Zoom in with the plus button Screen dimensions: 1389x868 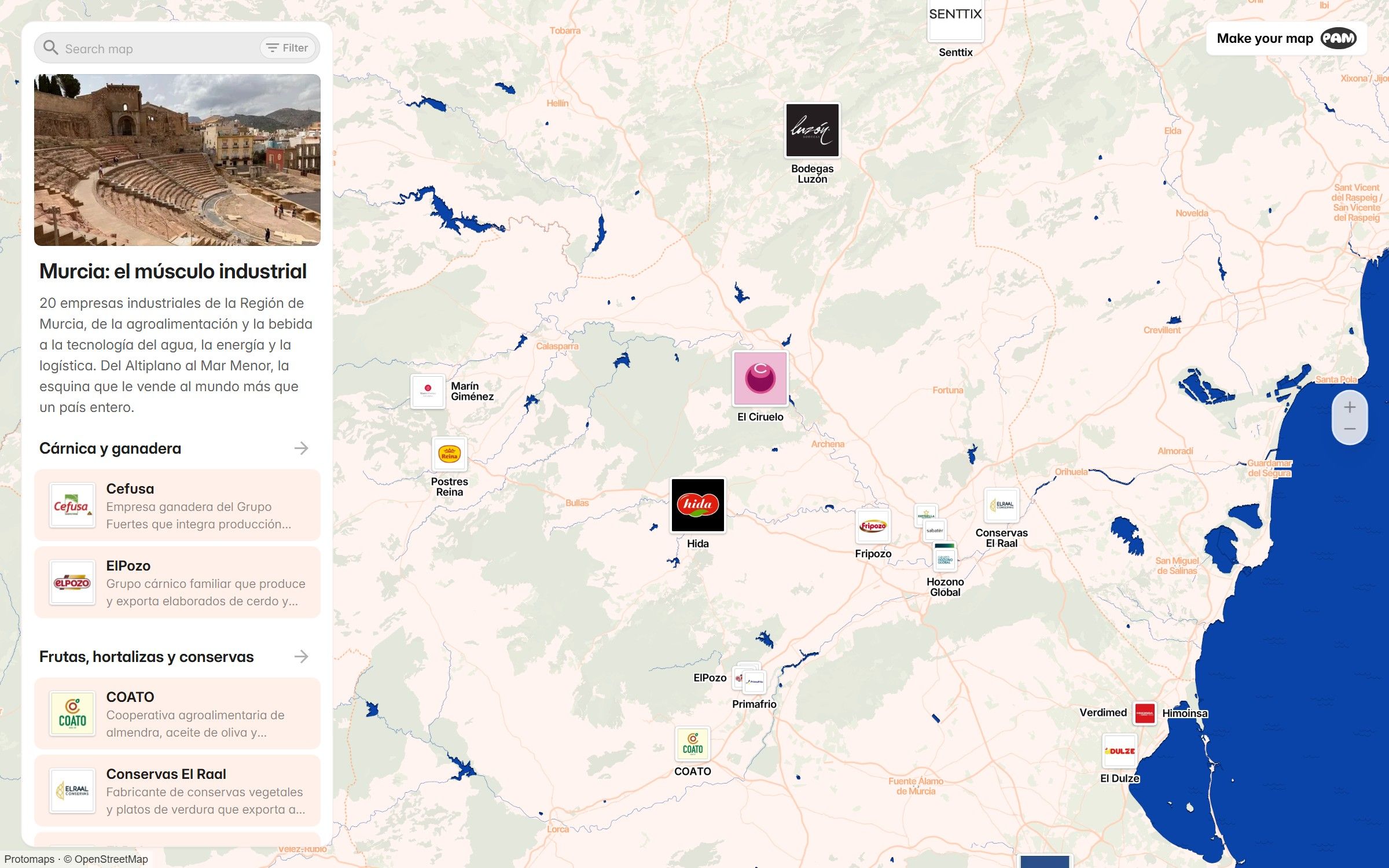[1350, 407]
